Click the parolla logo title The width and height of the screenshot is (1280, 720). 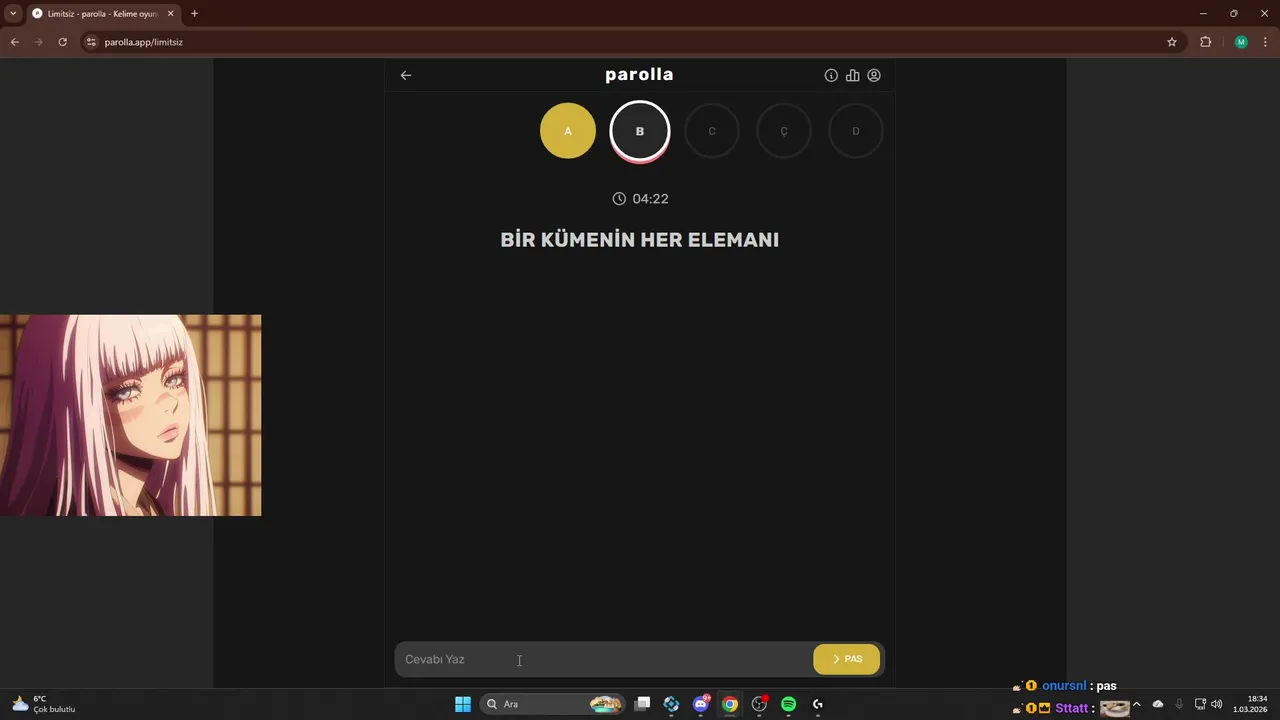tap(639, 75)
